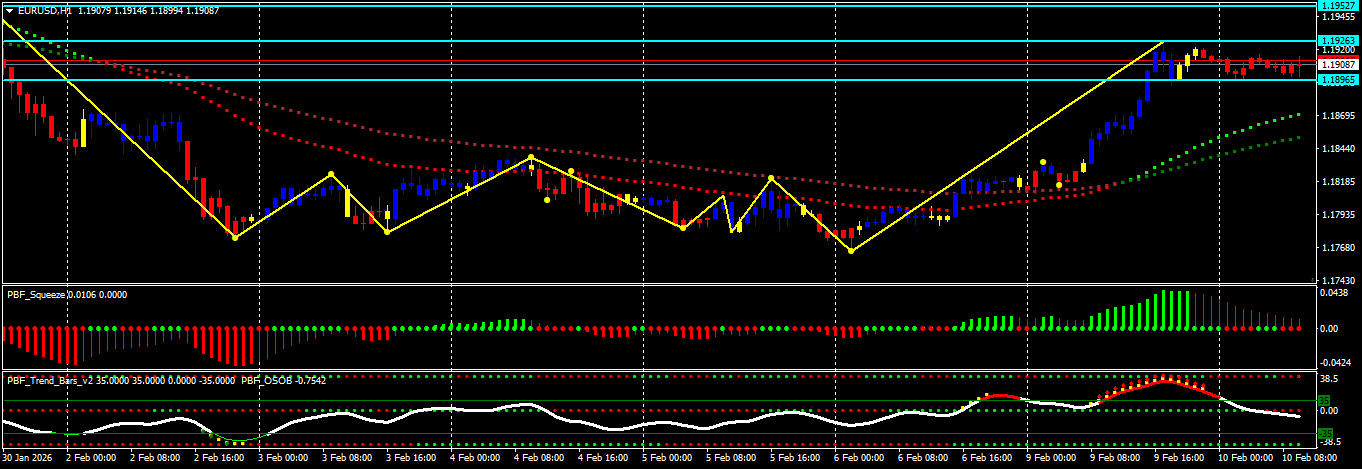
Task: Click the EURUSD,H1 chart title text
Action: (x=44, y=10)
